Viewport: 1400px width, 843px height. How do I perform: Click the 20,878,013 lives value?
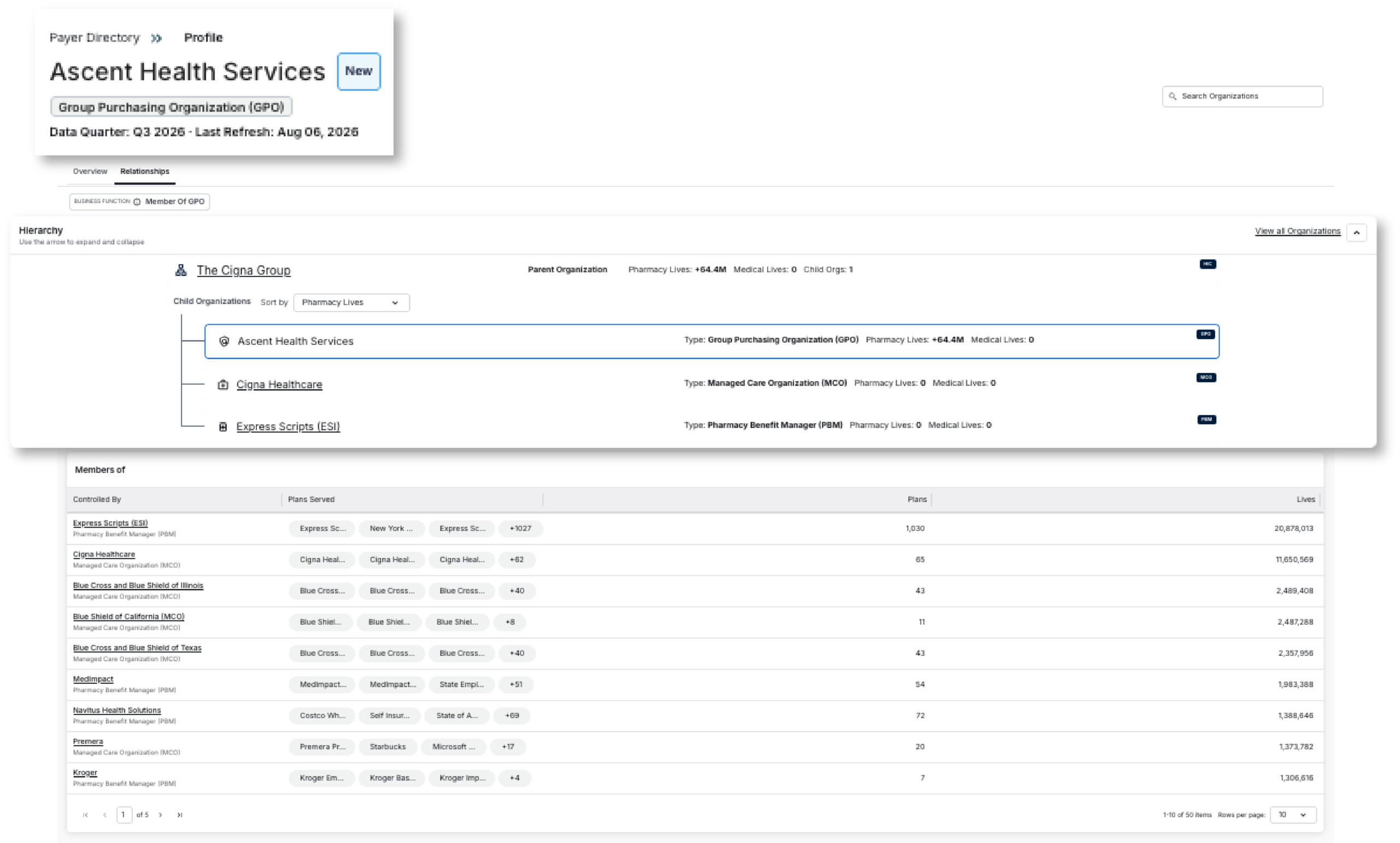[x=1293, y=528]
